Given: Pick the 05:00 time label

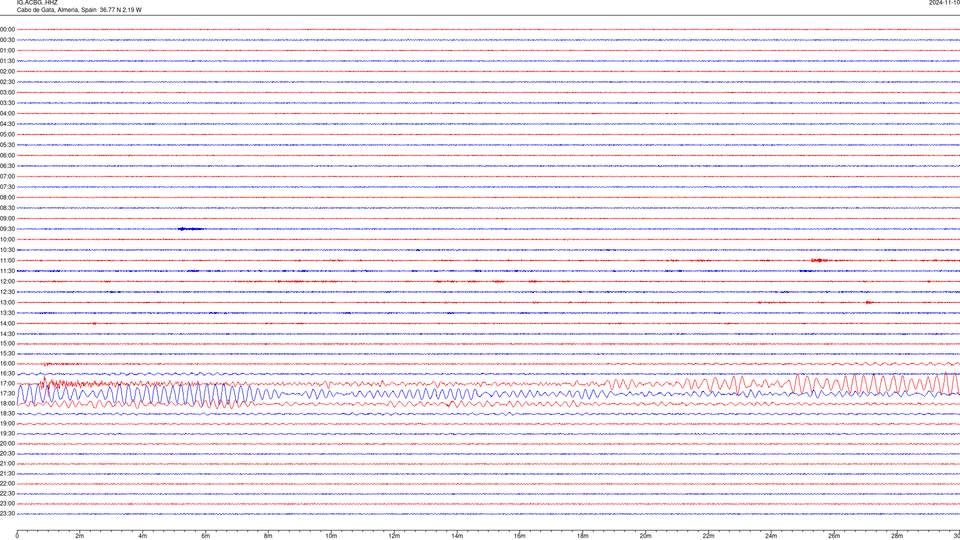Looking at the screenshot, I should [x=7, y=134].
